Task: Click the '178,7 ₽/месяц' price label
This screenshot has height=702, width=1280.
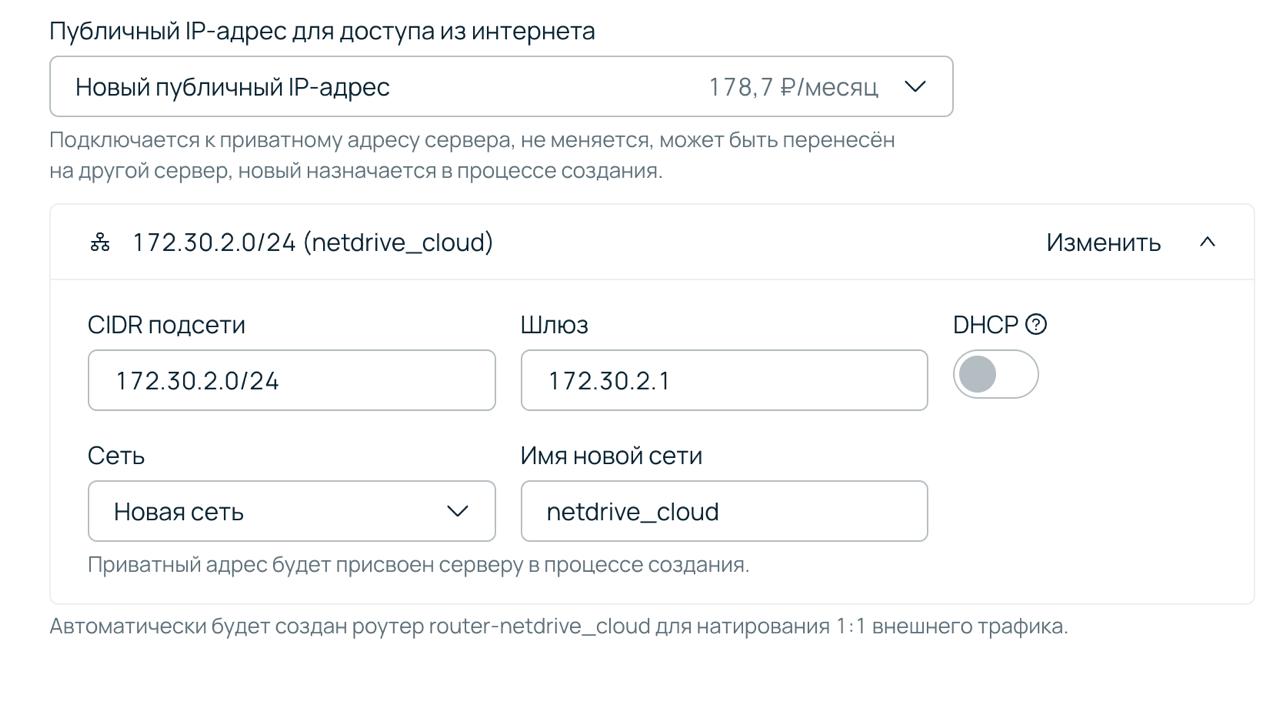Action: [793, 87]
